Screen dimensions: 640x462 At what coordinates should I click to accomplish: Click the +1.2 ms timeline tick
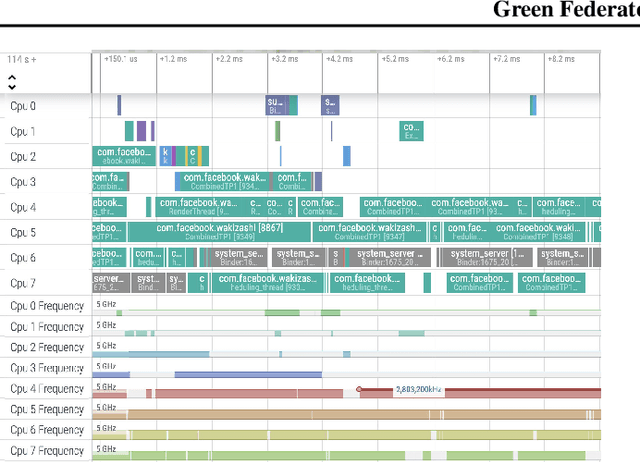(173, 59)
